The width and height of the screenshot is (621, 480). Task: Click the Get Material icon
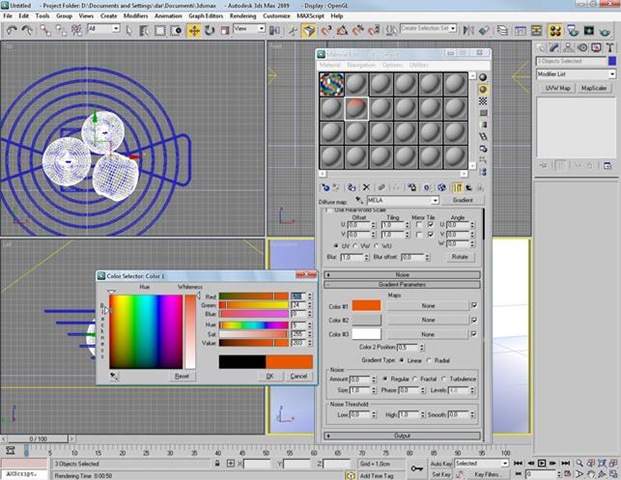click(x=326, y=187)
